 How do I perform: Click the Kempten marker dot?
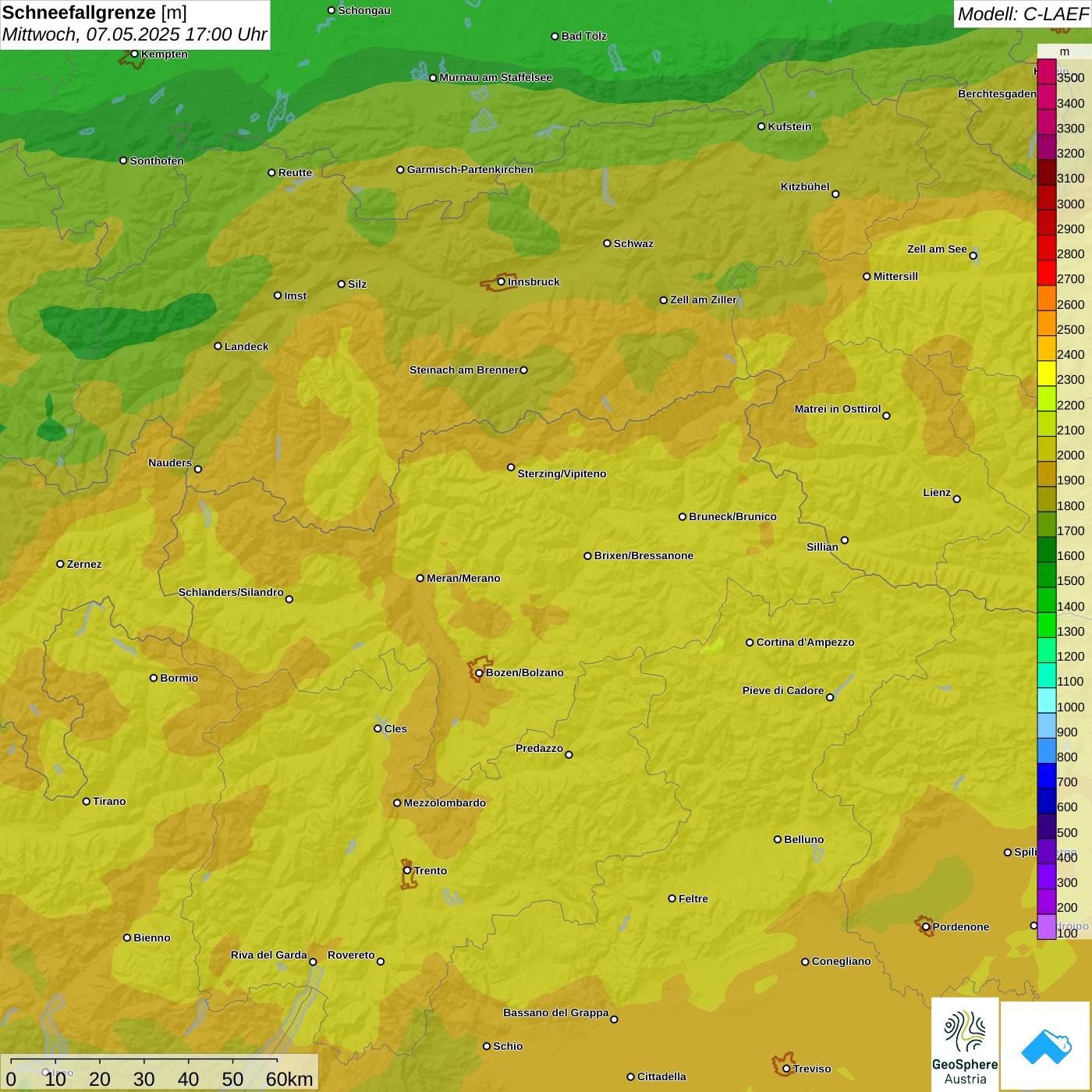pyautogui.click(x=134, y=54)
